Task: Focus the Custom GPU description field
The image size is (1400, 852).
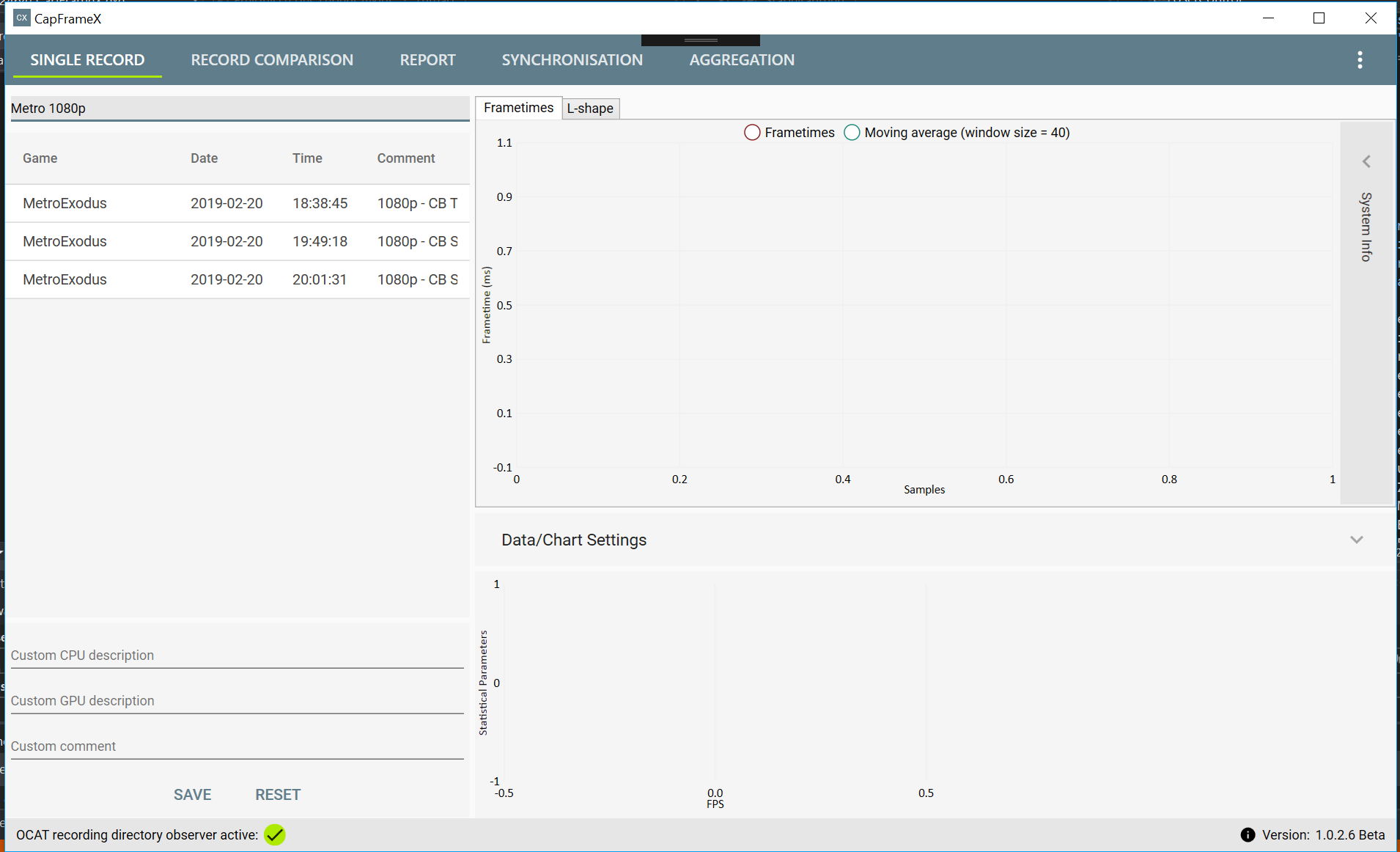Action: pyautogui.click(x=237, y=701)
